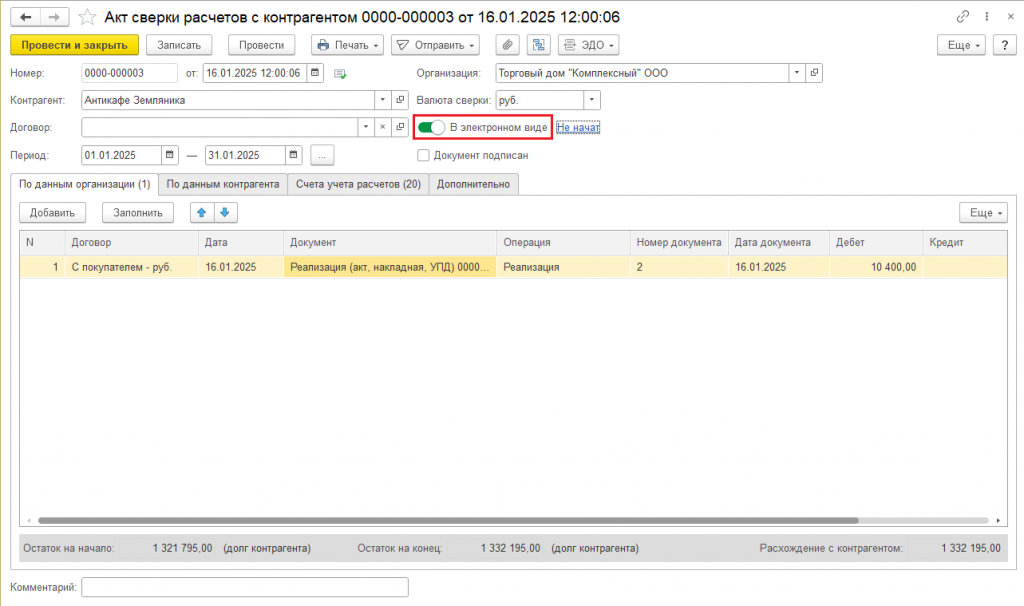Click 'Провести и закрыть' button
Screen dimensions: 1024x606
(74, 45)
